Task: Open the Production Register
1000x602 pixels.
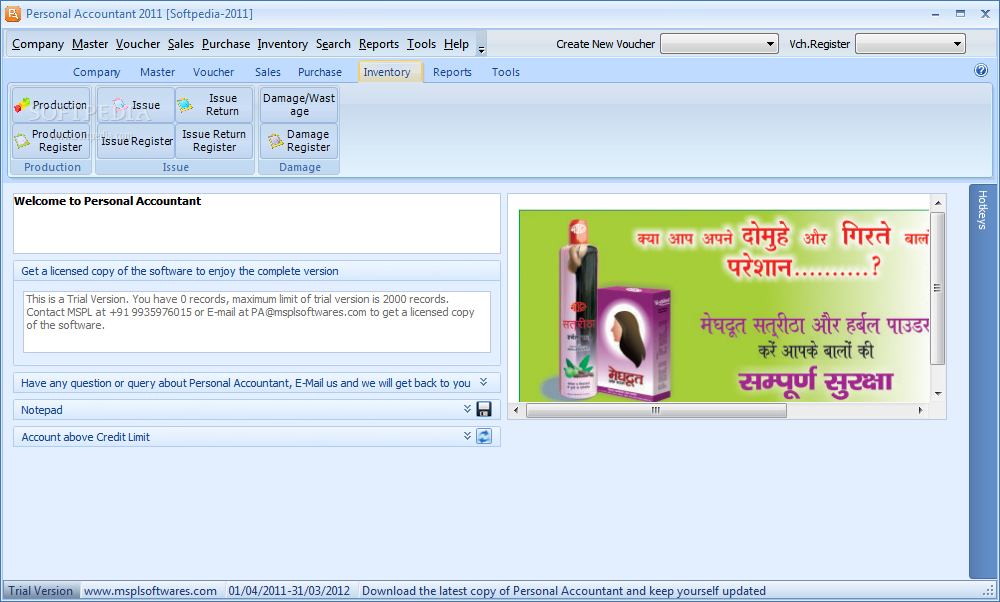Action: click(x=51, y=141)
